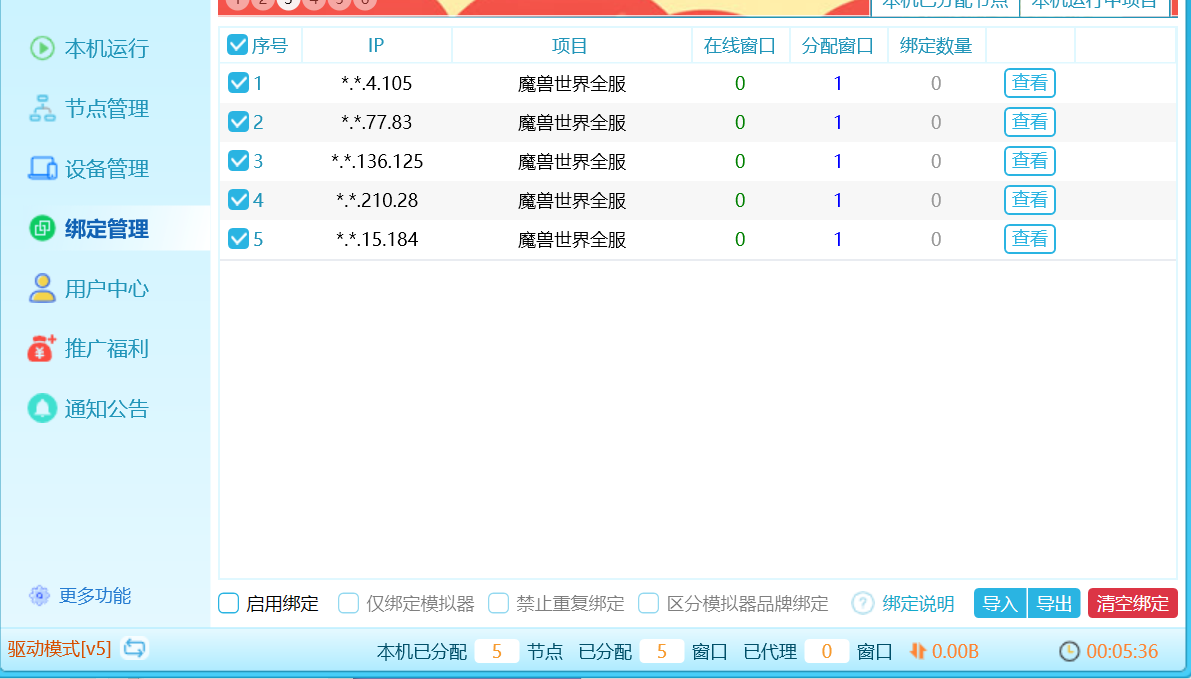Image resolution: width=1191 pixels, height=679 pixels.
Task: Click the question mark icon before 绑定说明
Action: coord(863,603)
